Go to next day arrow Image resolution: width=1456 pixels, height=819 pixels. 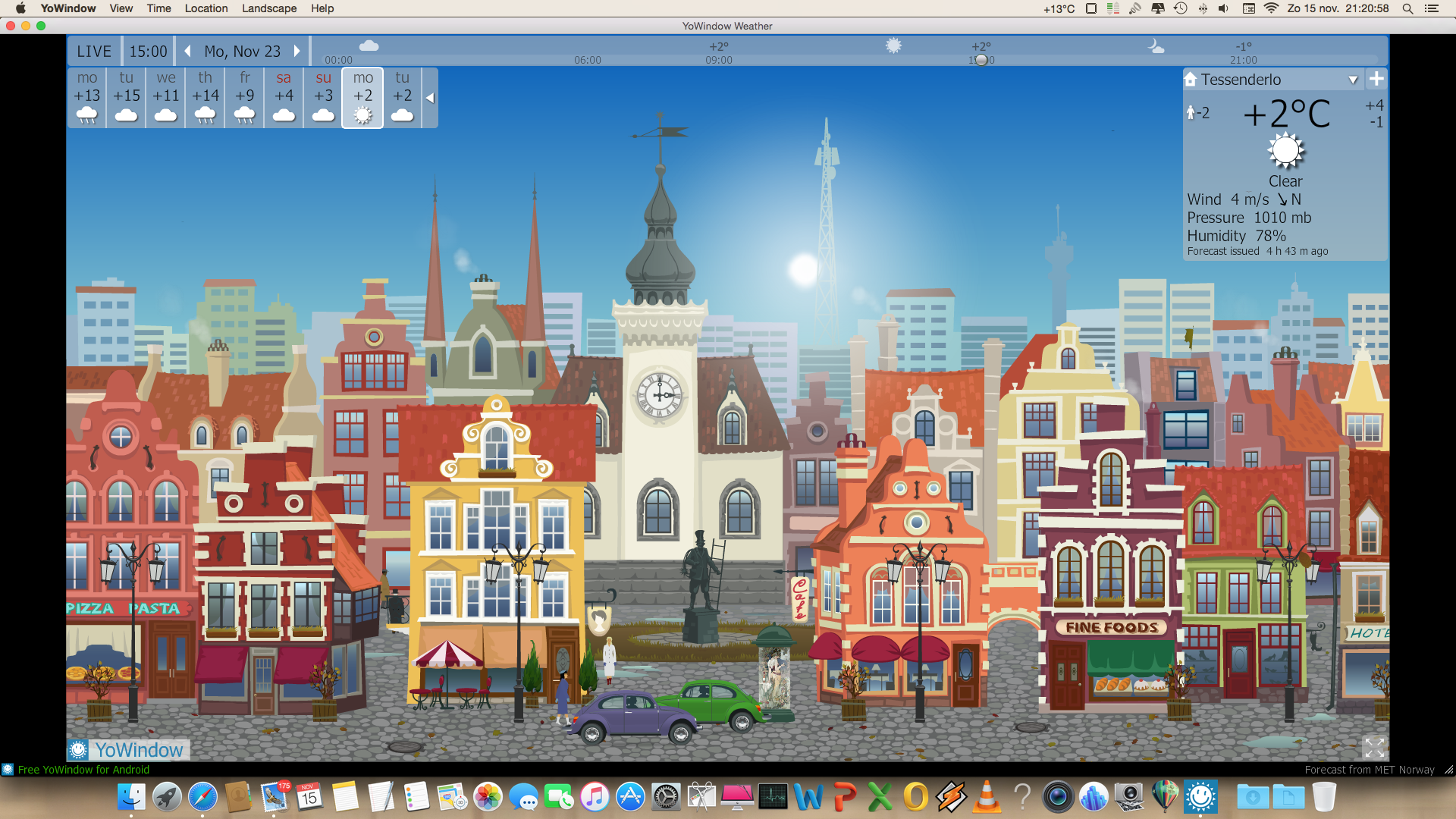297,52
